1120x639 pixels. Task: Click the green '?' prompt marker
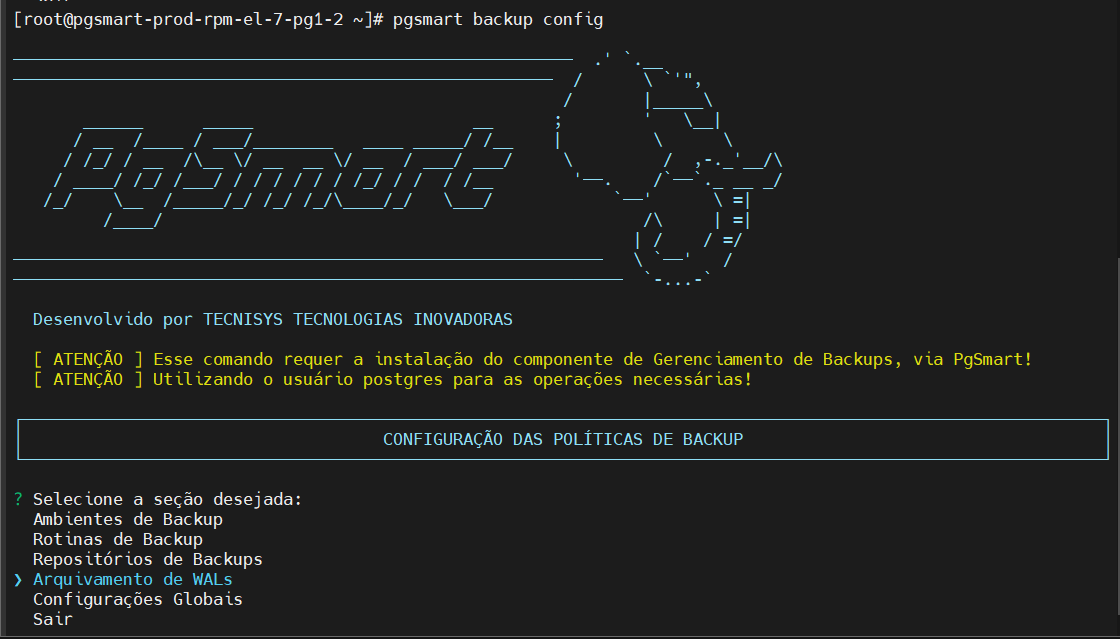point(19,499)
